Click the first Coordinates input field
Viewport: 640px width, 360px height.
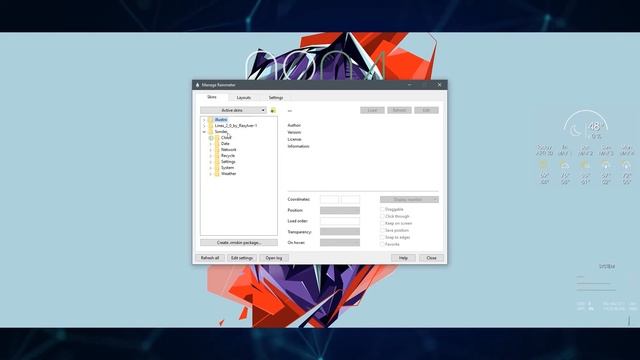[x=329, y=200]
